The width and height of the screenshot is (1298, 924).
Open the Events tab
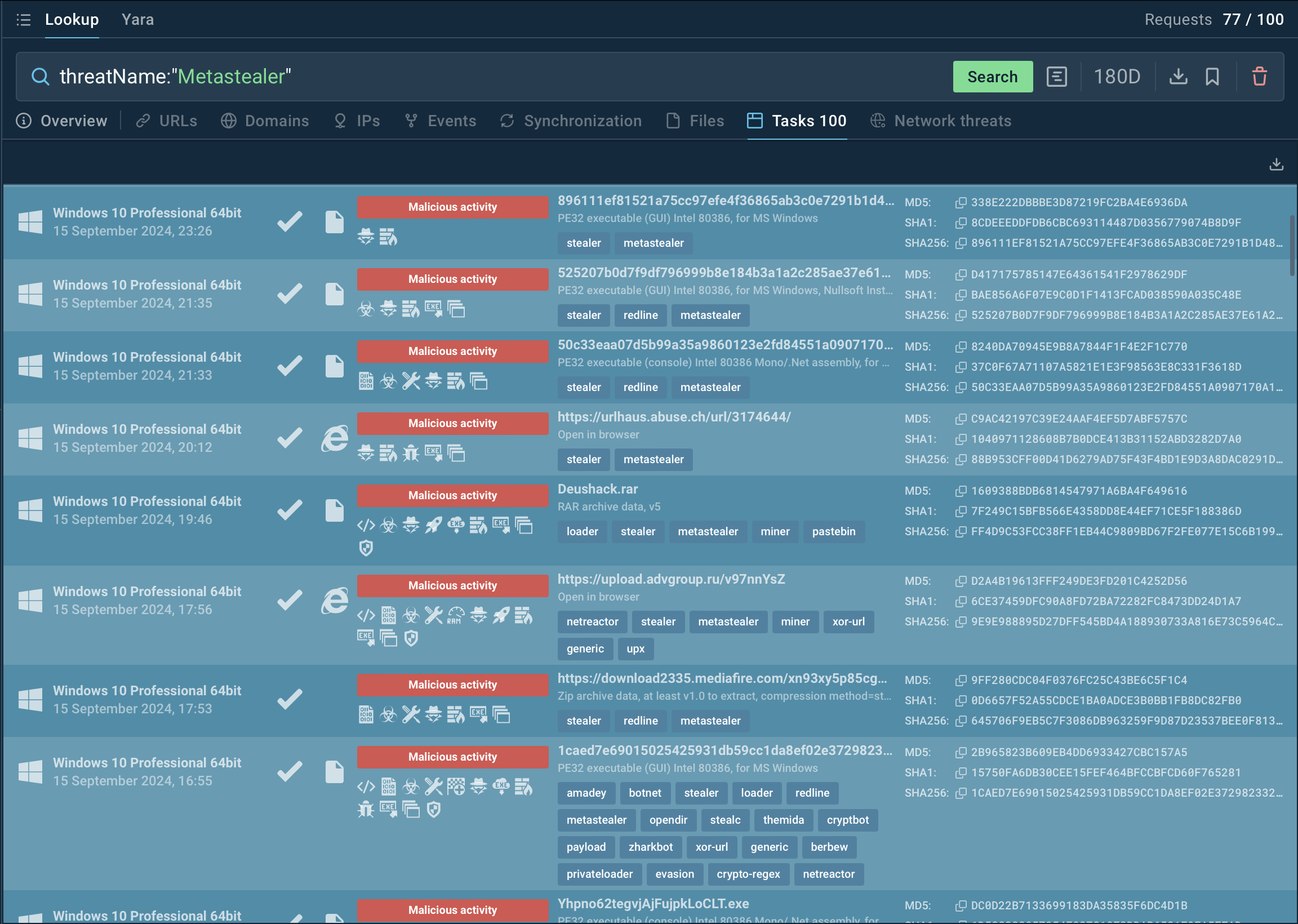[x=440, y=121]
